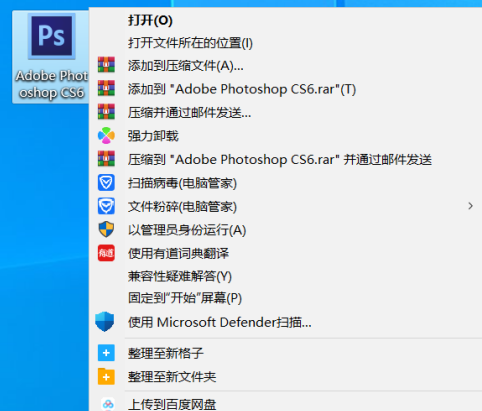Choose 强力卸载 from the menu
This screenshot has height=411, width=482.
click(x=153, y=136)
